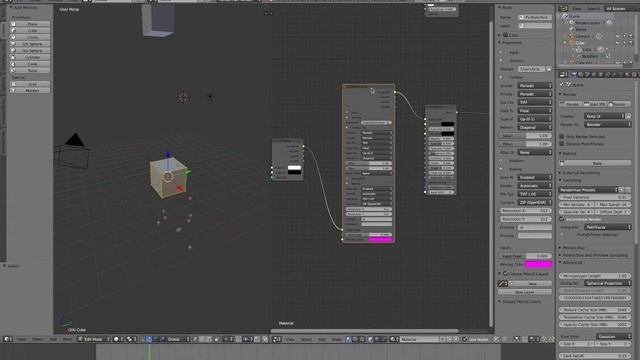Add an Ico Sphere primitive
Screen dimensions: 640x360
[x=30, y=51]
